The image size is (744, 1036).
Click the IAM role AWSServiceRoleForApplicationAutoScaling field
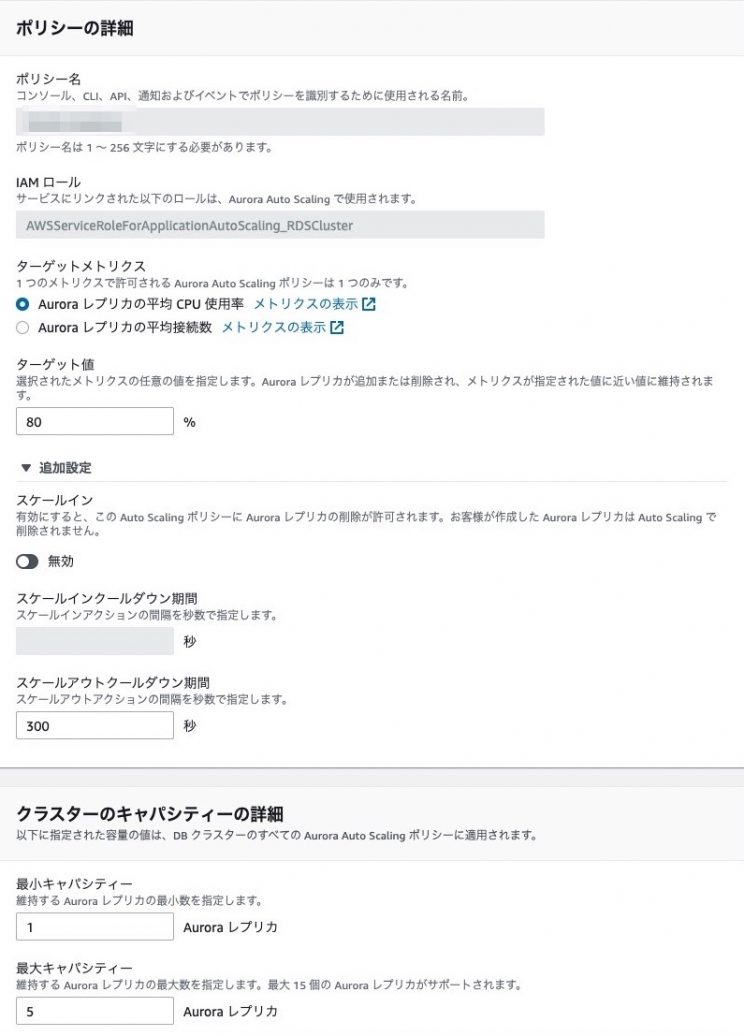[x=280, y=225]
